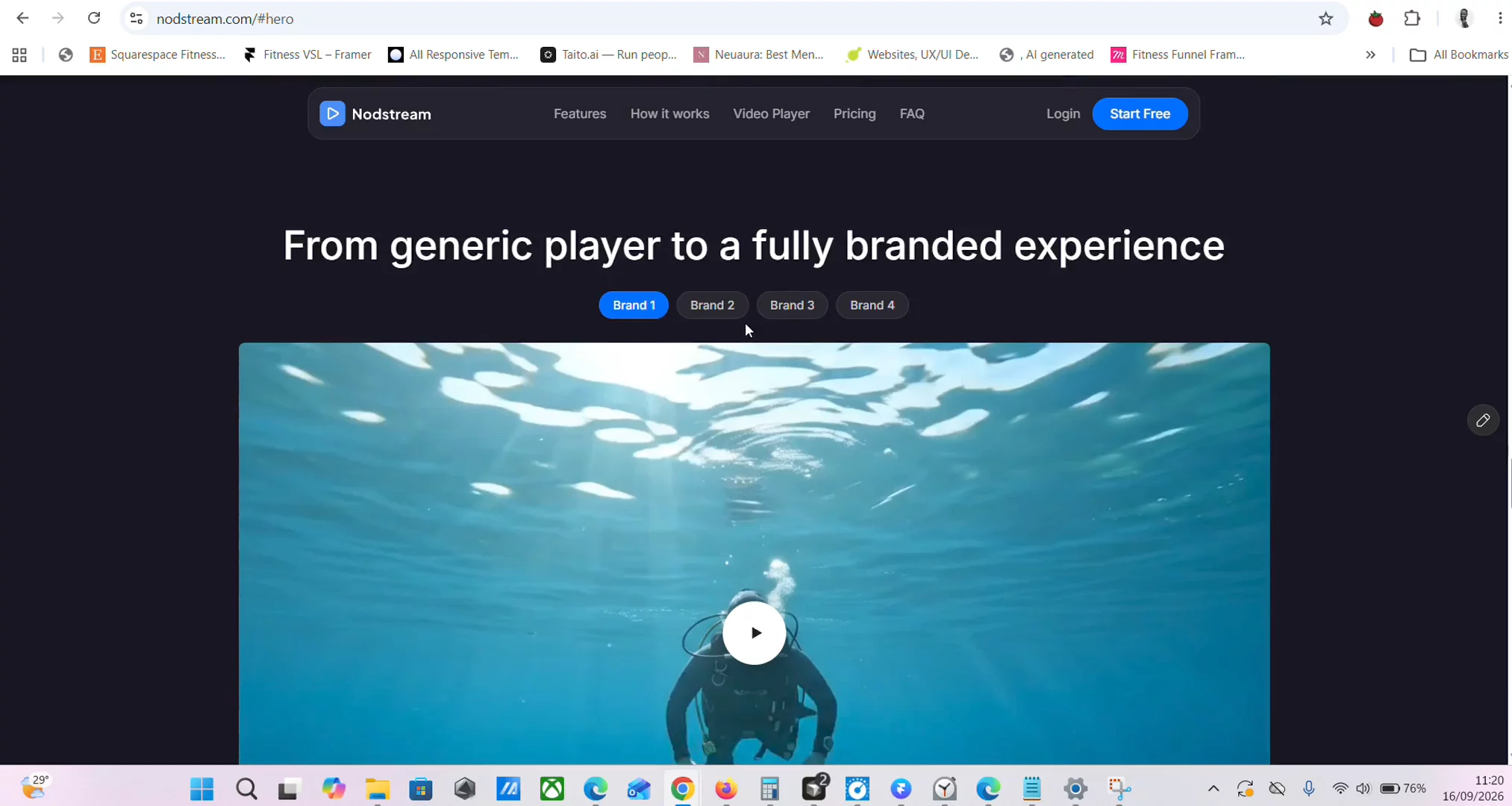Switch to the Brand 2 tab
The width and height of the screenshot is (1512, 806).
tap(712, 304)
